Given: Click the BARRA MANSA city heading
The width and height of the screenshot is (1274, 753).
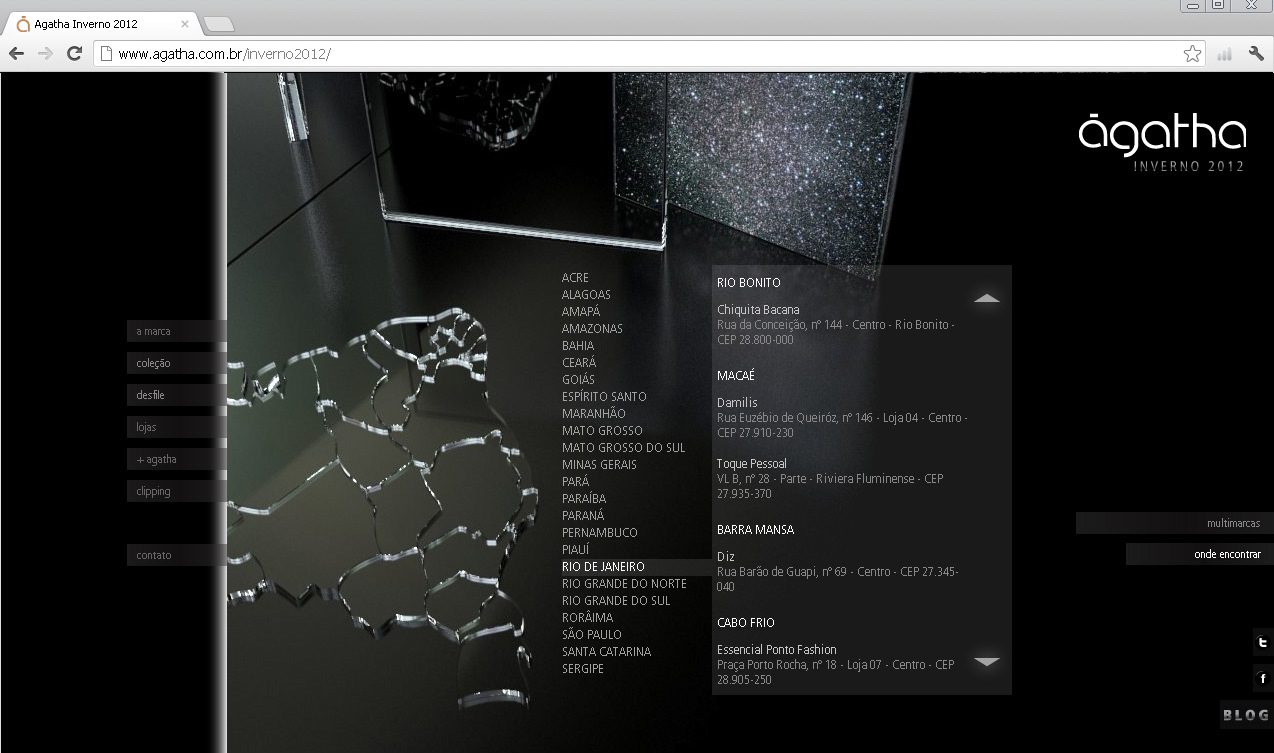Looking at the screenshot, I should point(755,530).
